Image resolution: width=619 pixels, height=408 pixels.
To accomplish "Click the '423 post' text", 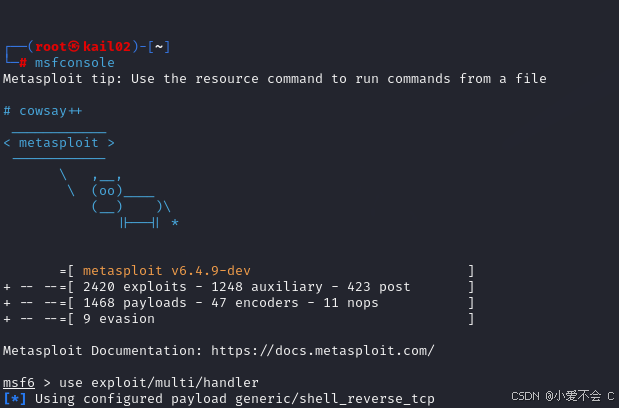I will coord(379,287).
